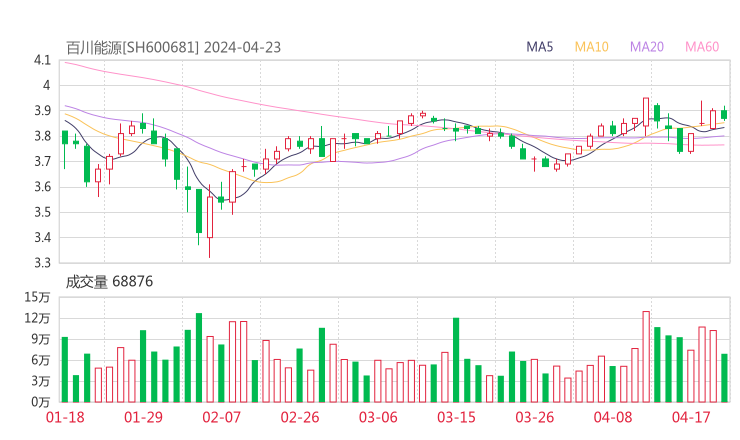Toggle the MA5 legend line

(540, 47)
